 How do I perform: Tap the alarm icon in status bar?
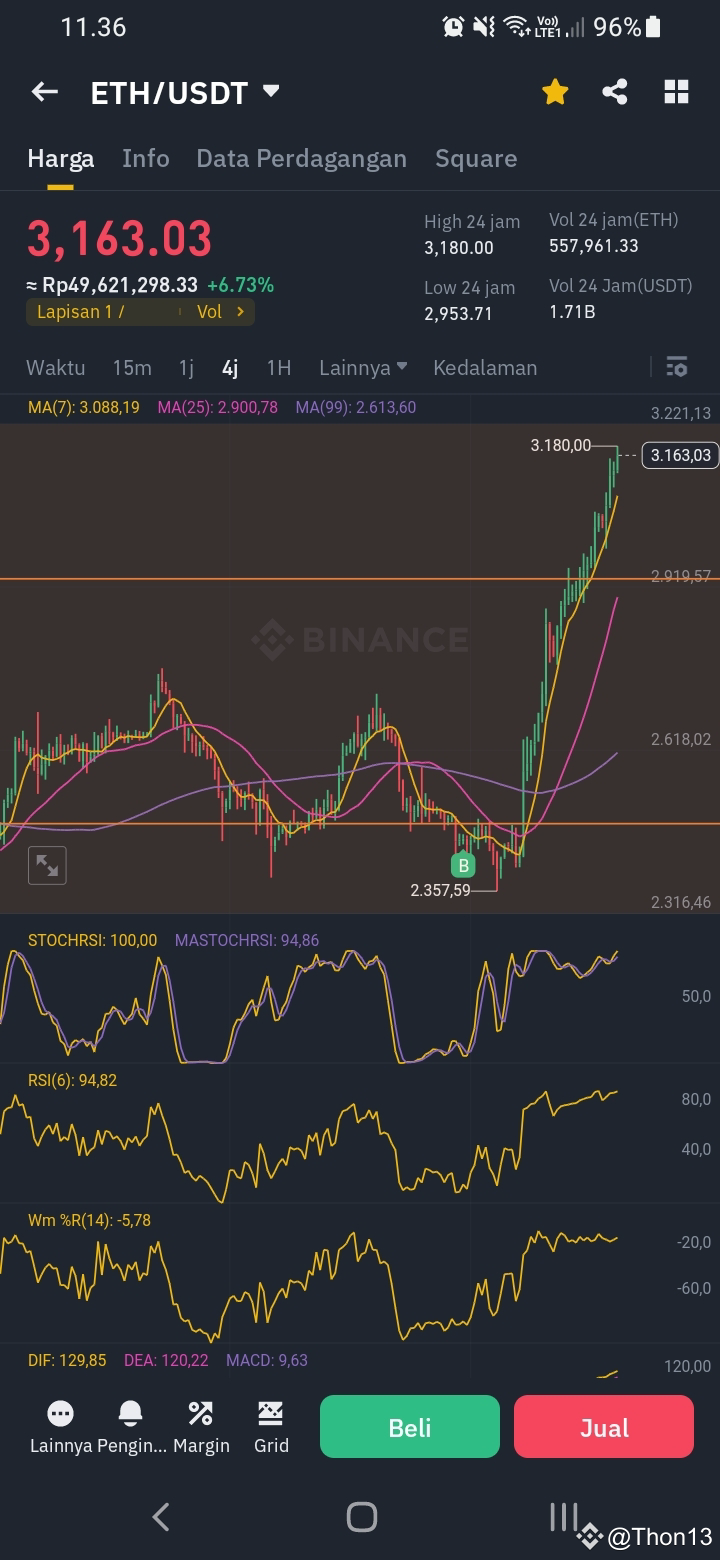tap(453, 27)
